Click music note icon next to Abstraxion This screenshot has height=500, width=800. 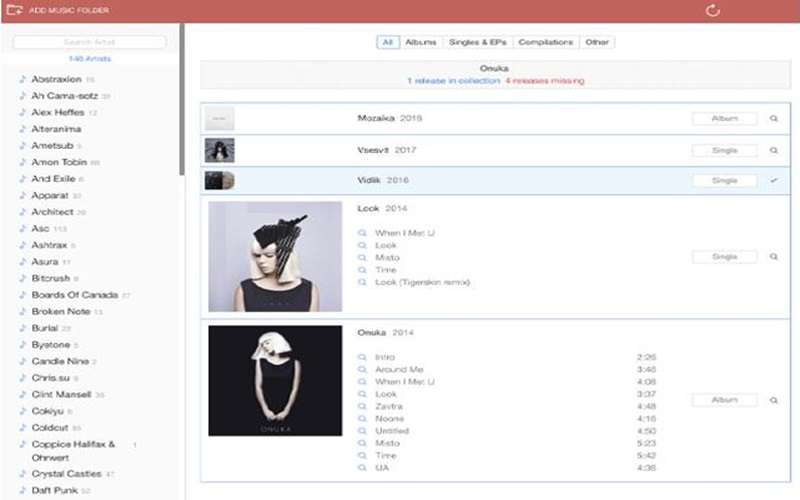[22, 79]
